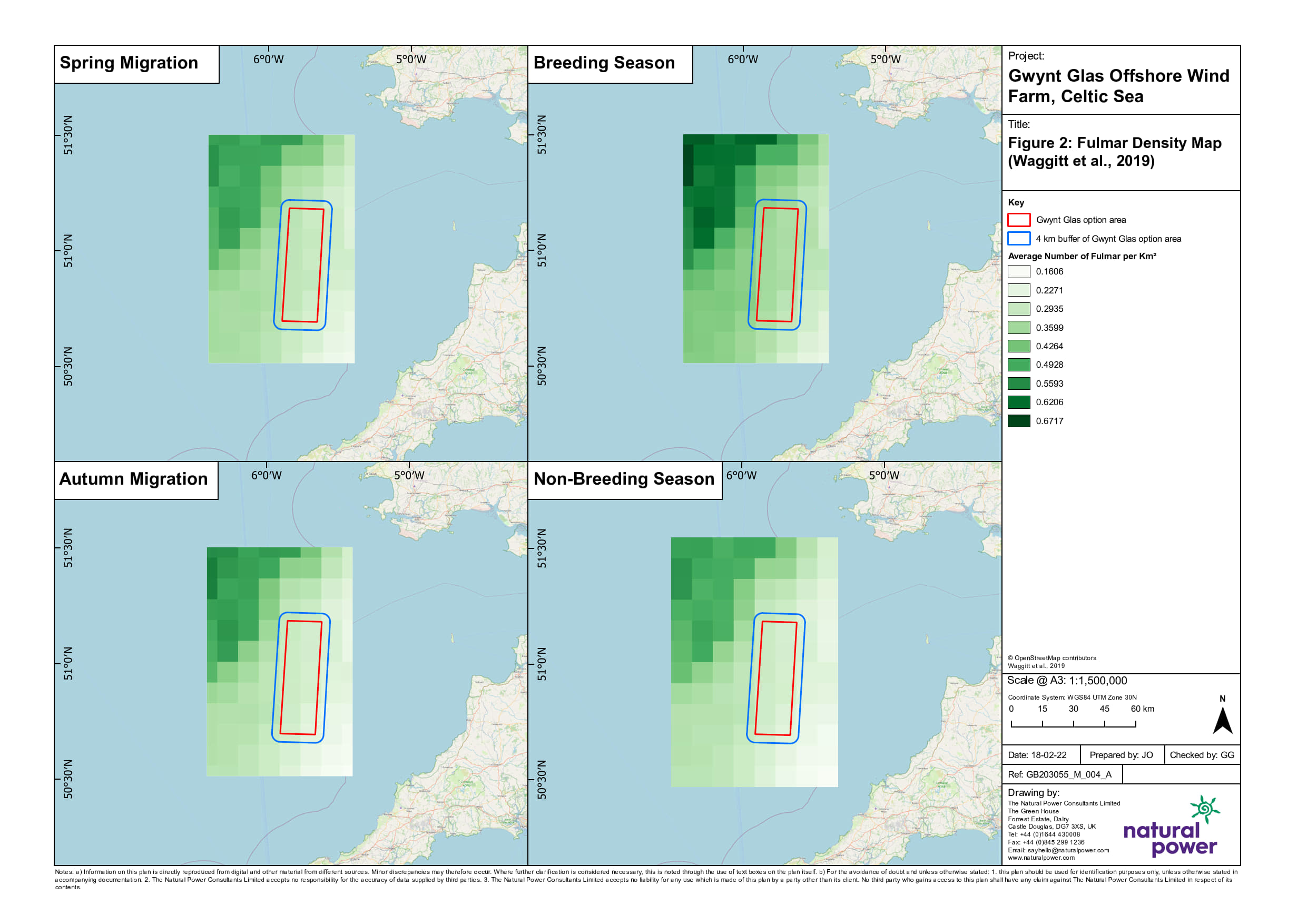1307x924 pixels.
Task: Click the Spring Migration panel title
Action: point(129,63)
